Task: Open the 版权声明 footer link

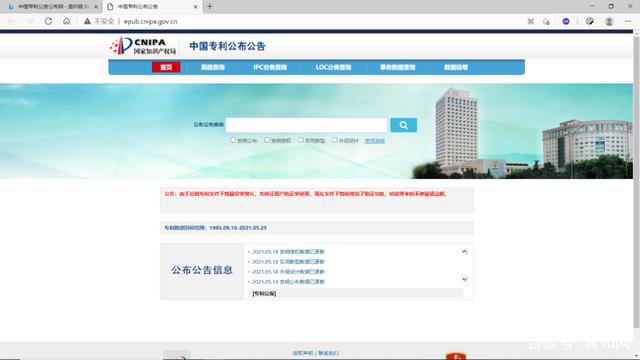Action: tap(302, 353)
